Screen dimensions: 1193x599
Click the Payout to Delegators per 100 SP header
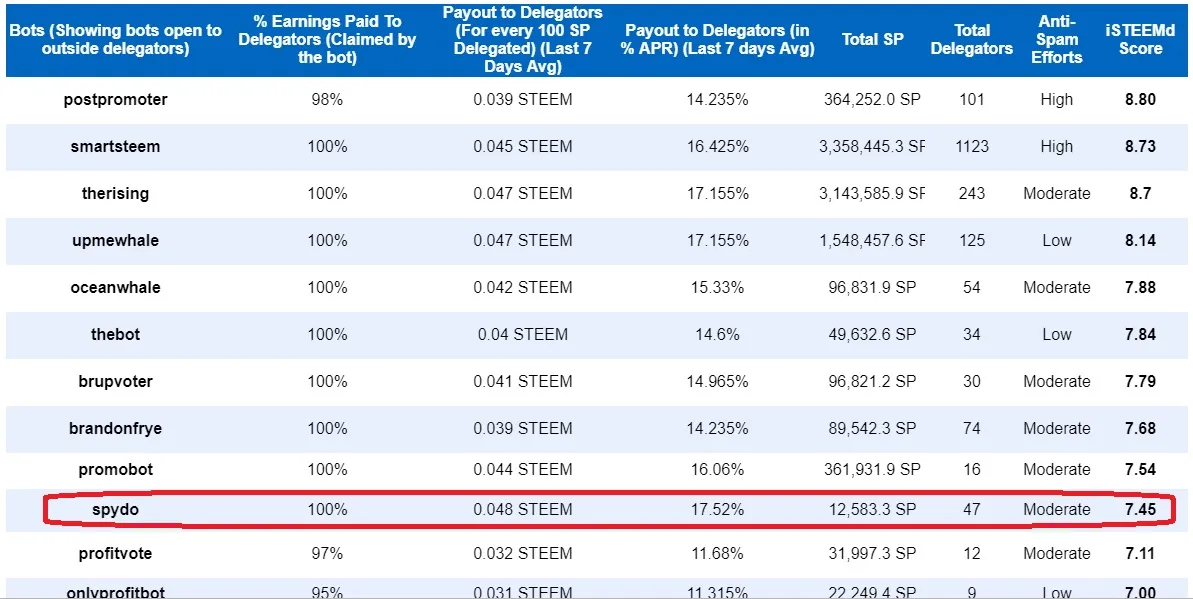pos(523,40)
